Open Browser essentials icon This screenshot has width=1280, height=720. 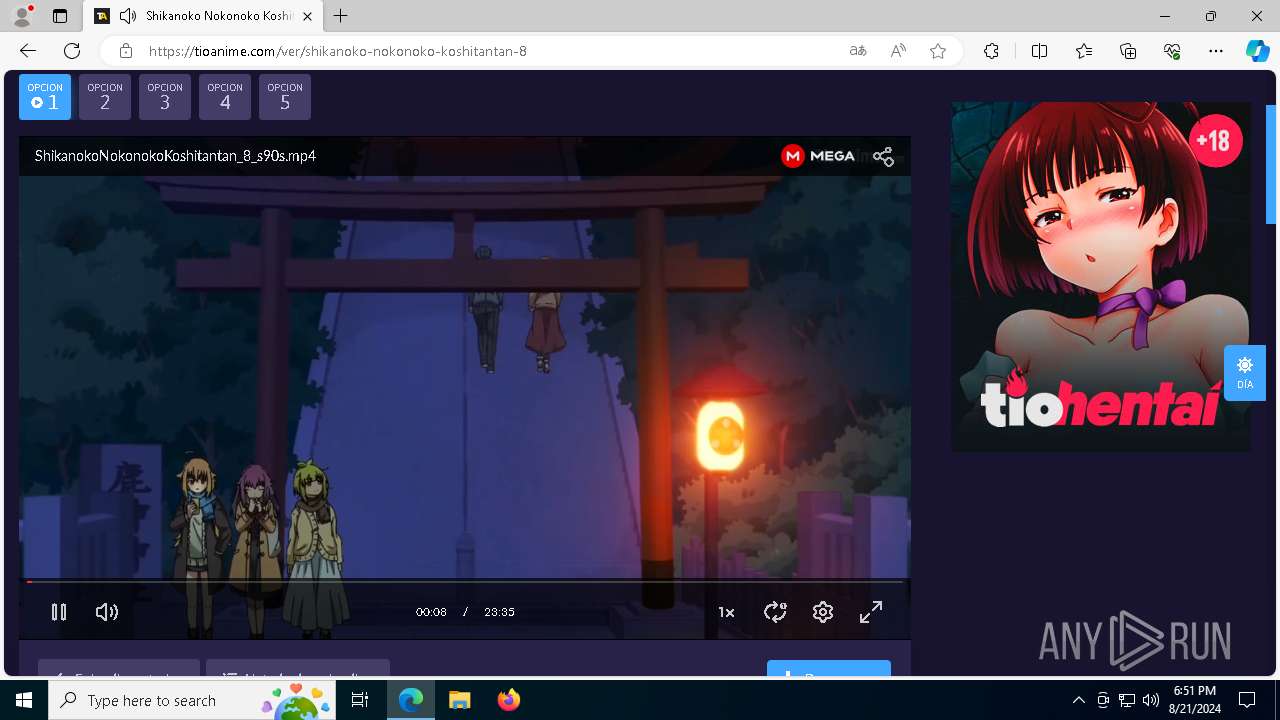click(x=1172, y=51)
